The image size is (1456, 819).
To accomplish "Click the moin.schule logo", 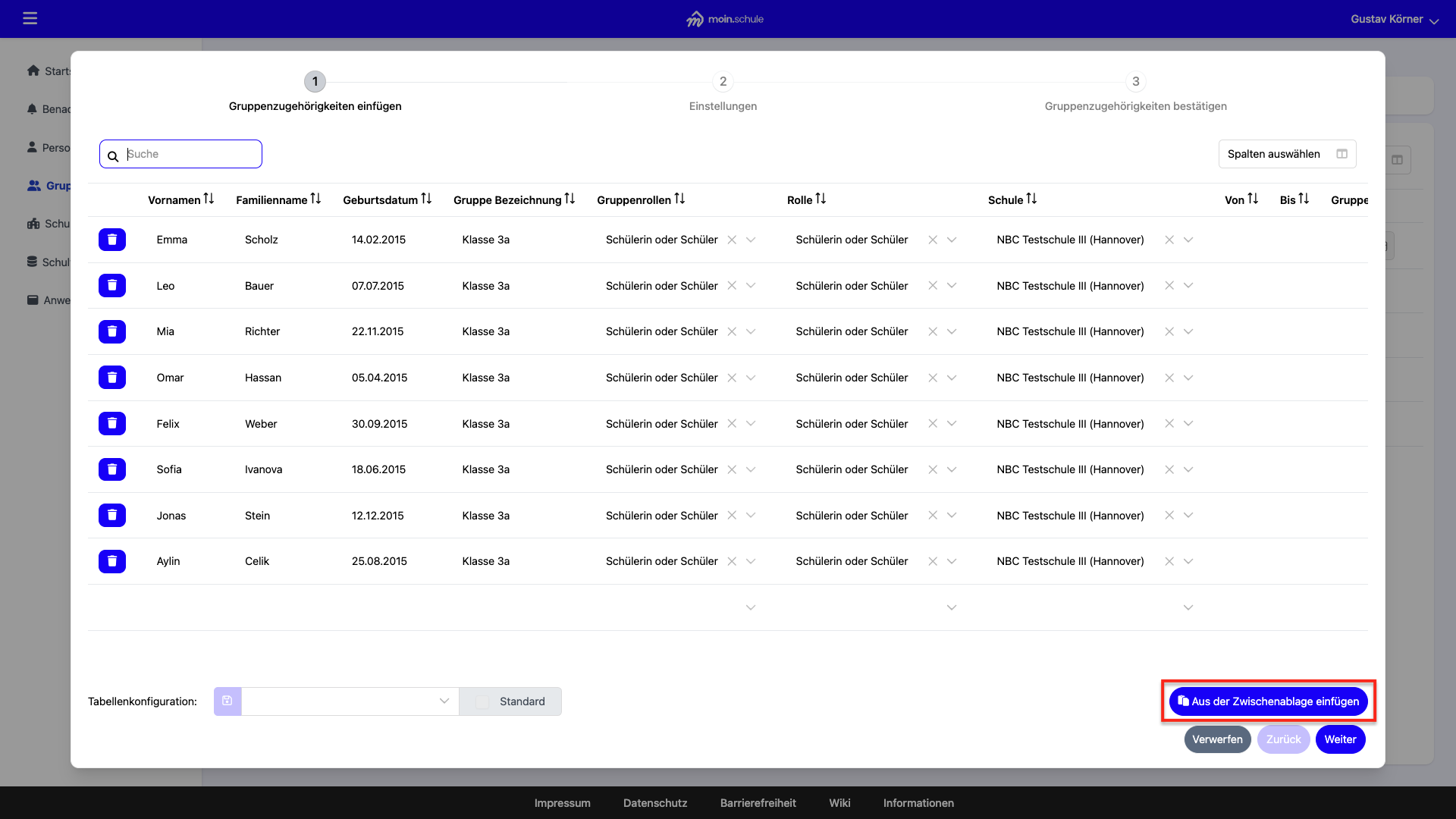I will click(724, 19).
